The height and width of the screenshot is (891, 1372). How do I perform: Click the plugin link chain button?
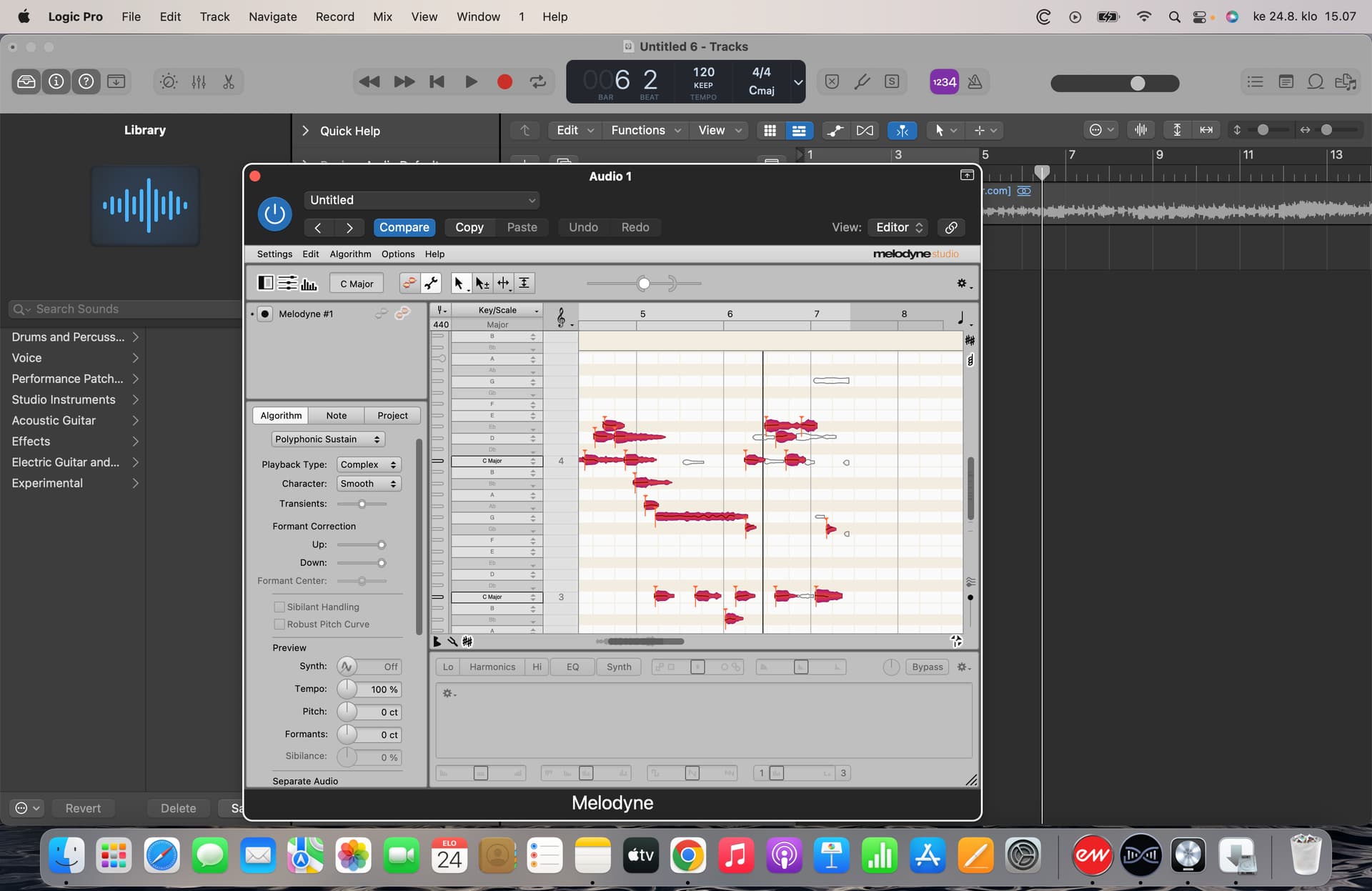951,227
